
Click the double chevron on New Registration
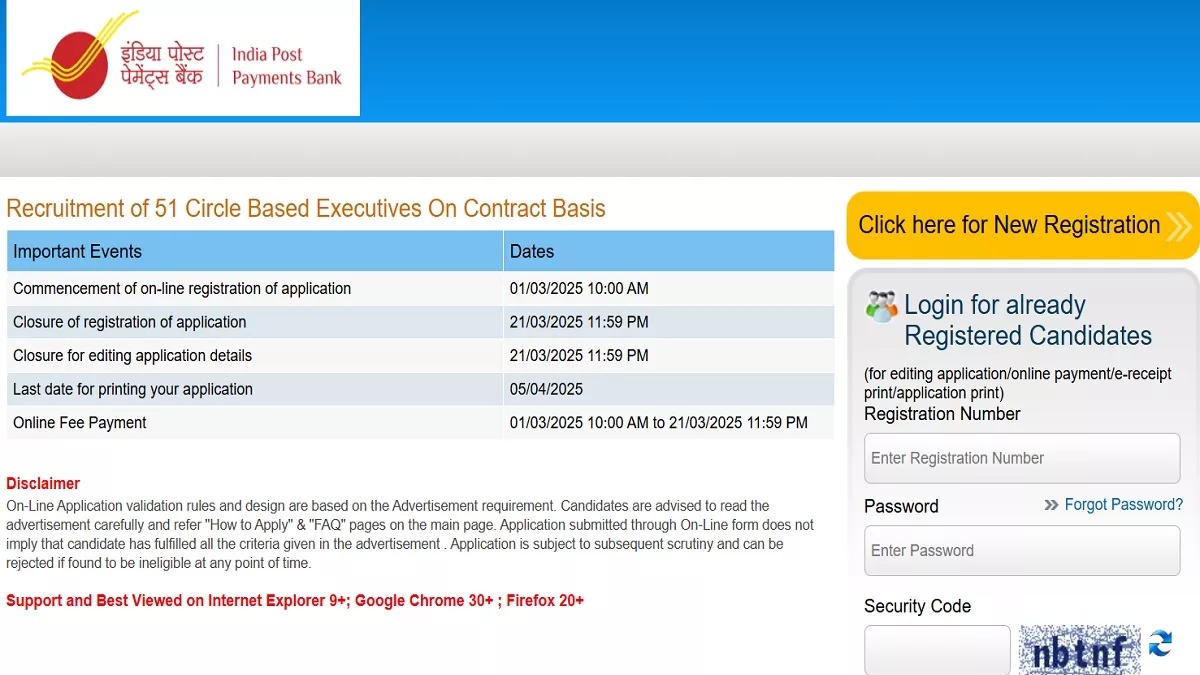pyautogui.click(x=1178, y=226)
